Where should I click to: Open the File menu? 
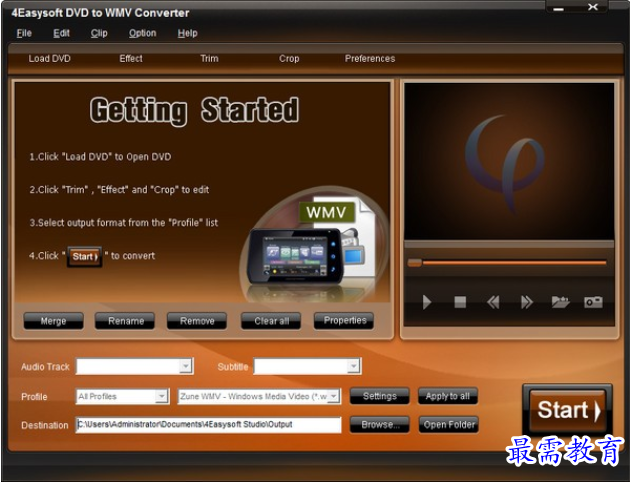(24, 33)
